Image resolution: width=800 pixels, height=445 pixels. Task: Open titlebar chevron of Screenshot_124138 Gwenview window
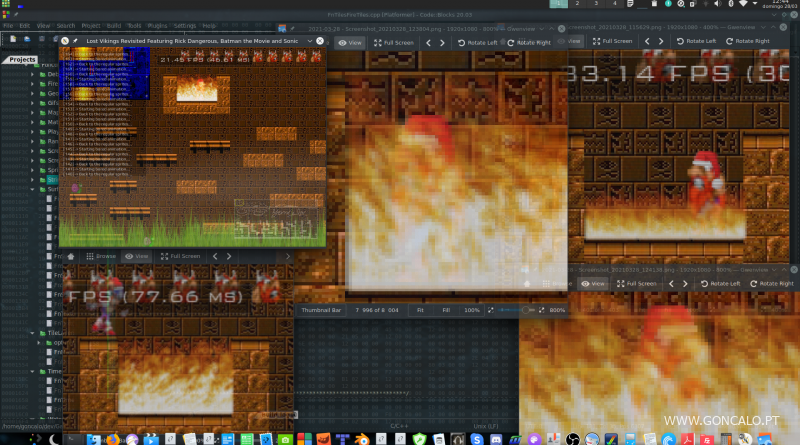(774, 269)
